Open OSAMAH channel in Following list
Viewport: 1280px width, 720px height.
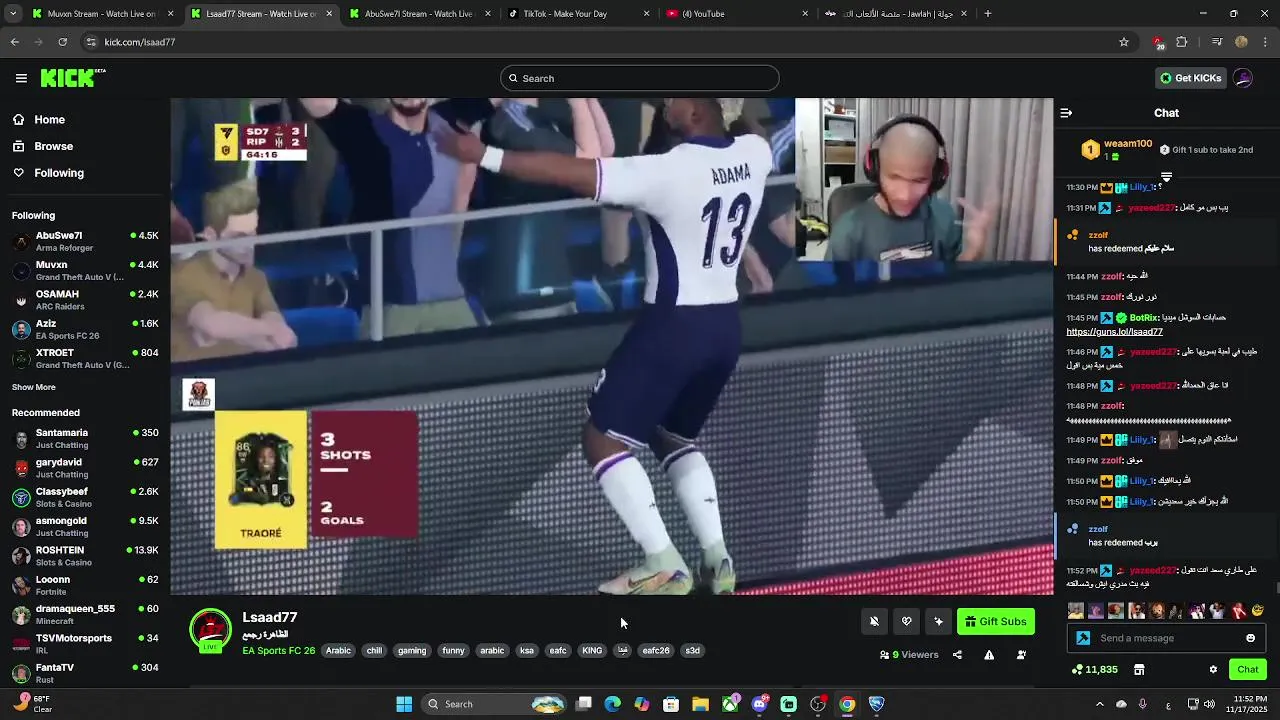85,300
